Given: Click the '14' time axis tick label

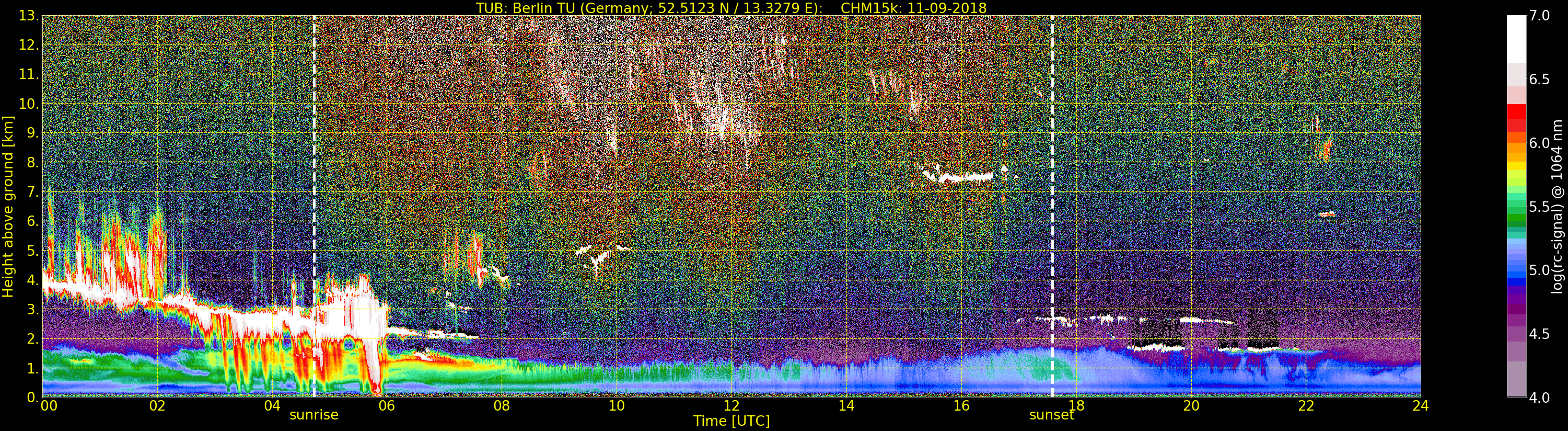Looking at the screenshot, I should tap(846, 405).
